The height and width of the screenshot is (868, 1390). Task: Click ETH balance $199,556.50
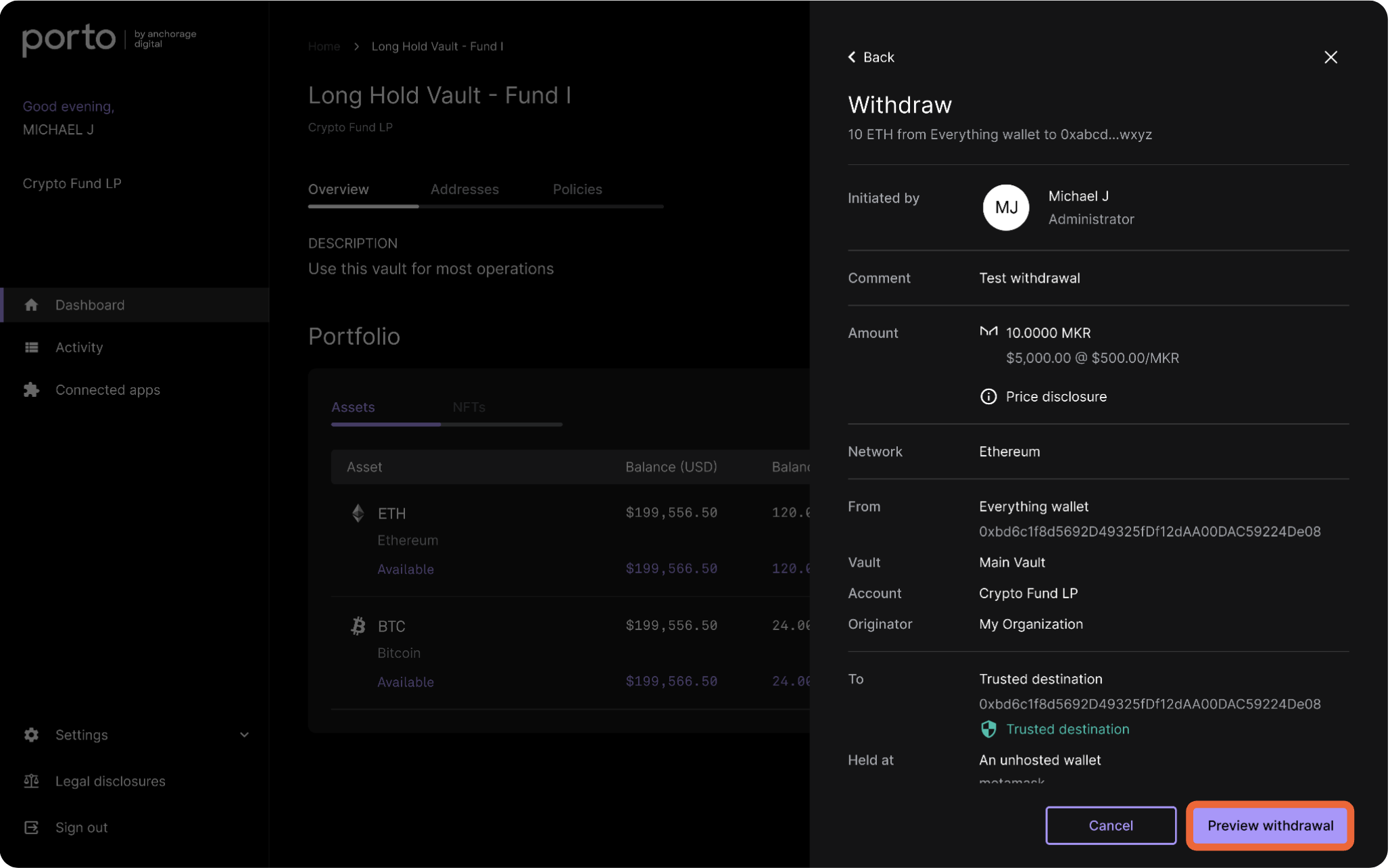point(671,513)
